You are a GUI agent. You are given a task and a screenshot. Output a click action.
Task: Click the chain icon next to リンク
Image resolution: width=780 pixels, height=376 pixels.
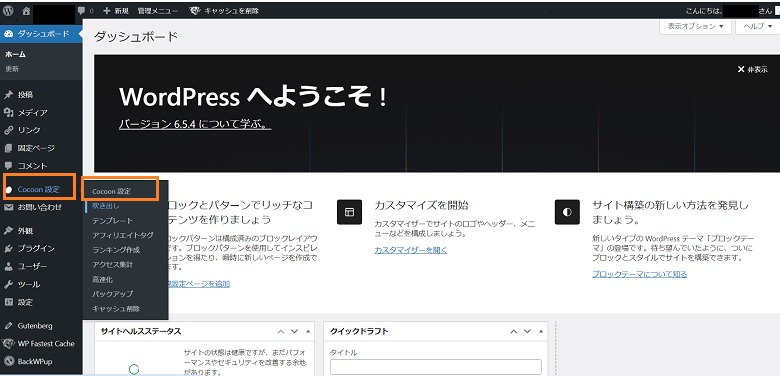(x=8, y=130)
